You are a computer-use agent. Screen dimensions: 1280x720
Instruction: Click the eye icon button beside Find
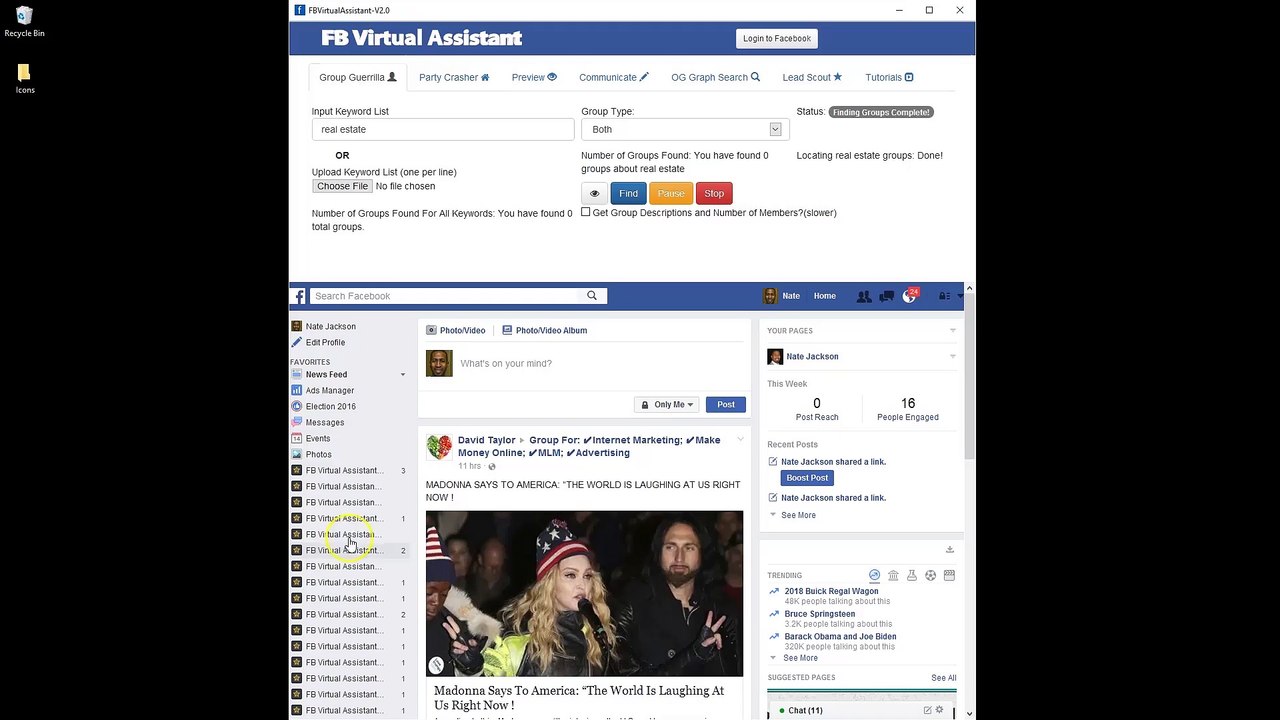594,193
